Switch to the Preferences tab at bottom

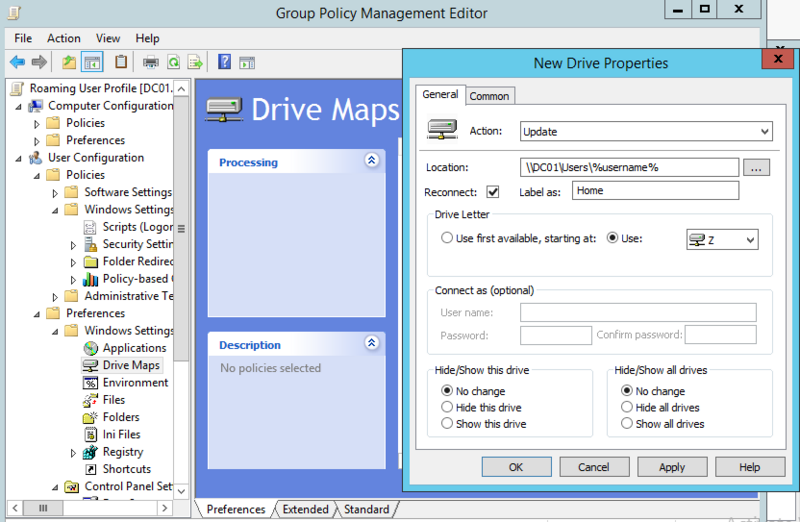(236, 509)
